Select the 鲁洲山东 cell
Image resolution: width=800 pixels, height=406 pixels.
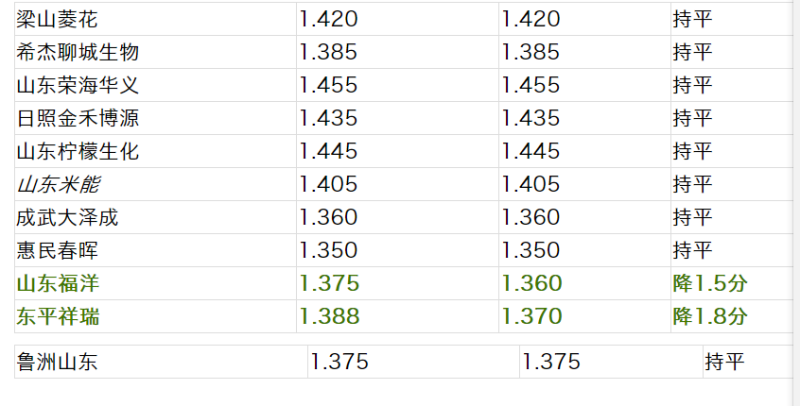161,362
